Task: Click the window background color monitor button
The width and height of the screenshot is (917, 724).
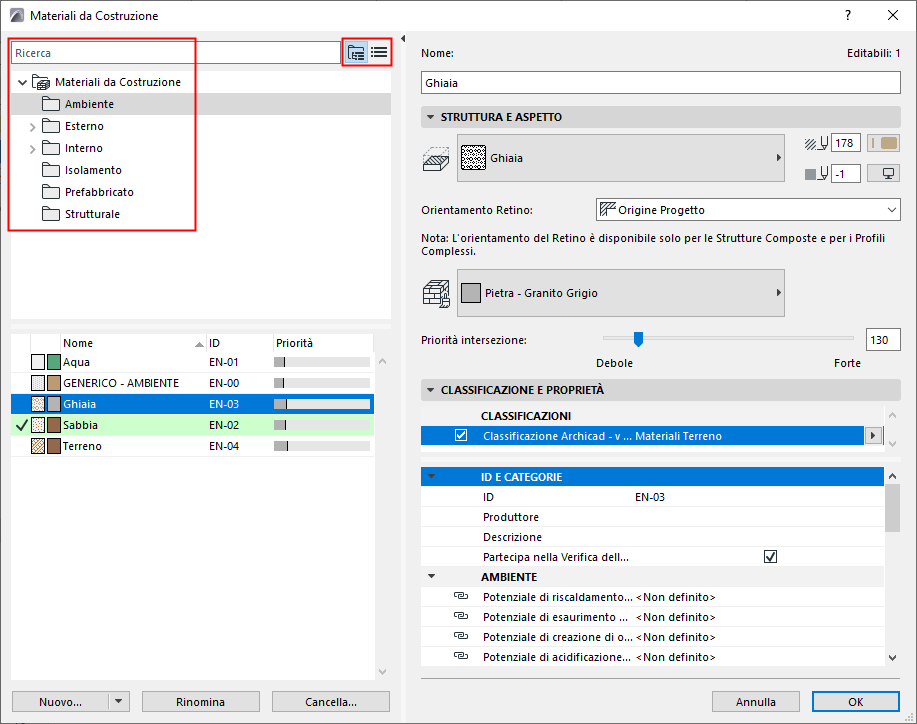Action: coord(883,174)
